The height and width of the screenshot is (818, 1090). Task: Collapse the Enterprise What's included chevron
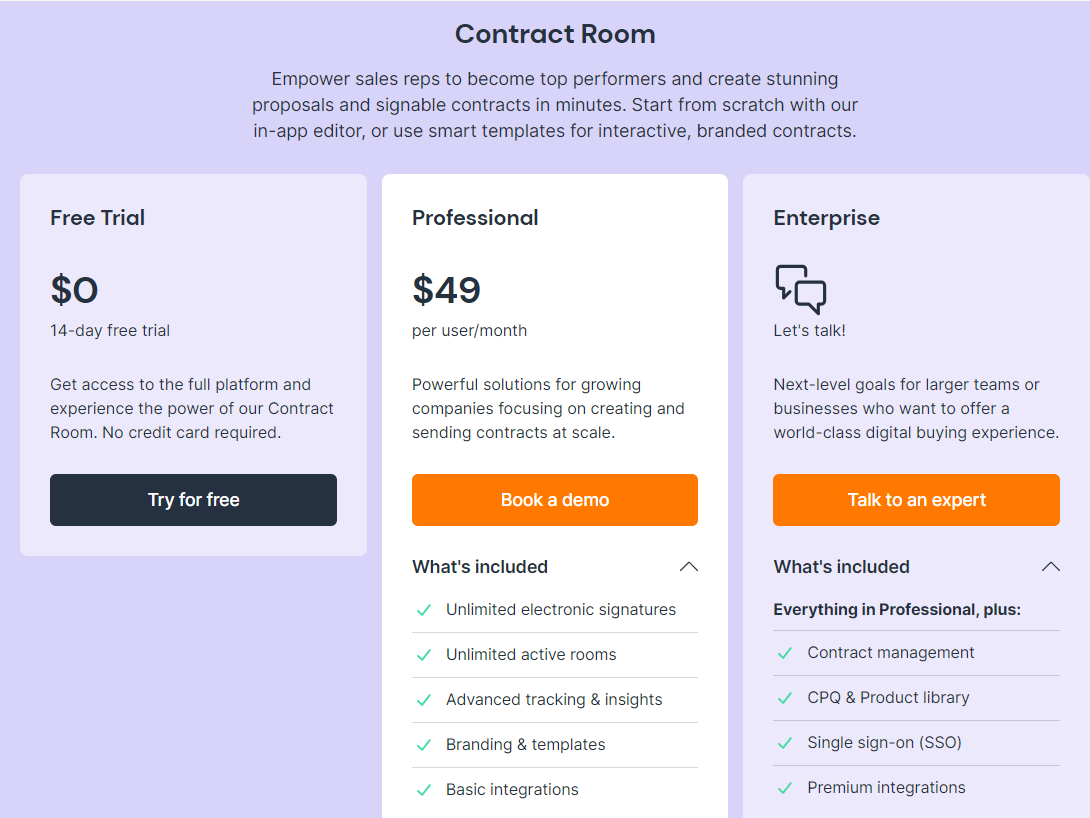tap(1050, 566)
